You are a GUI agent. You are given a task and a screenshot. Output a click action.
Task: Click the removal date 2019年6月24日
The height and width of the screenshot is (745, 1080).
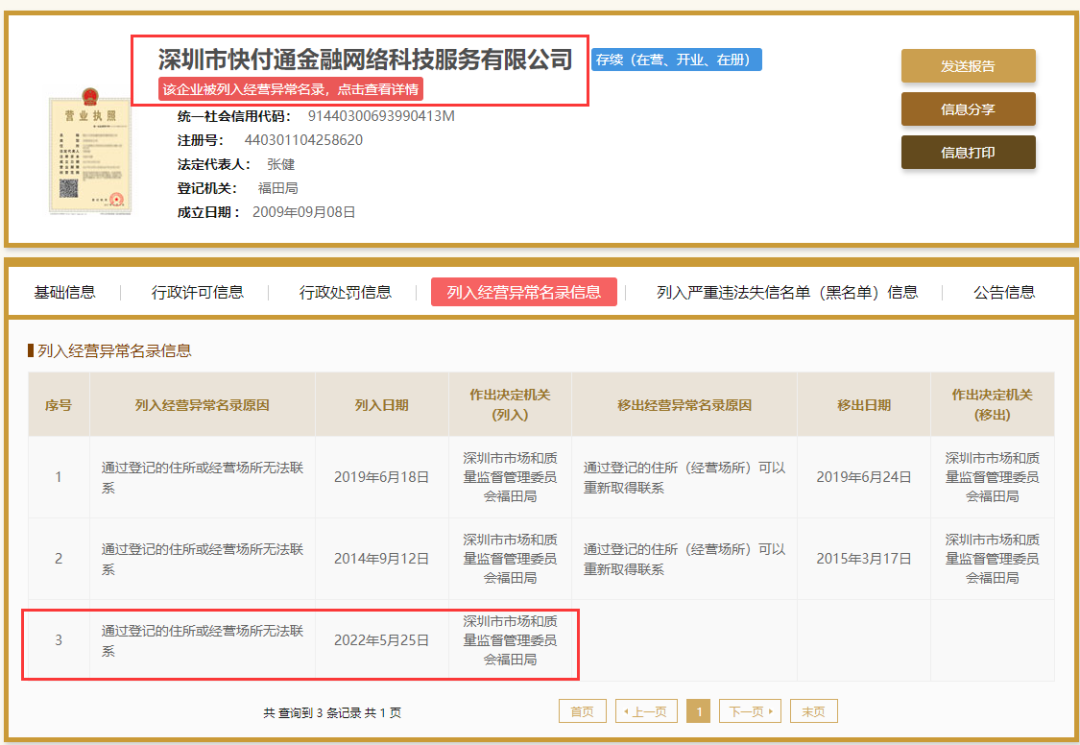coord(864,476)
